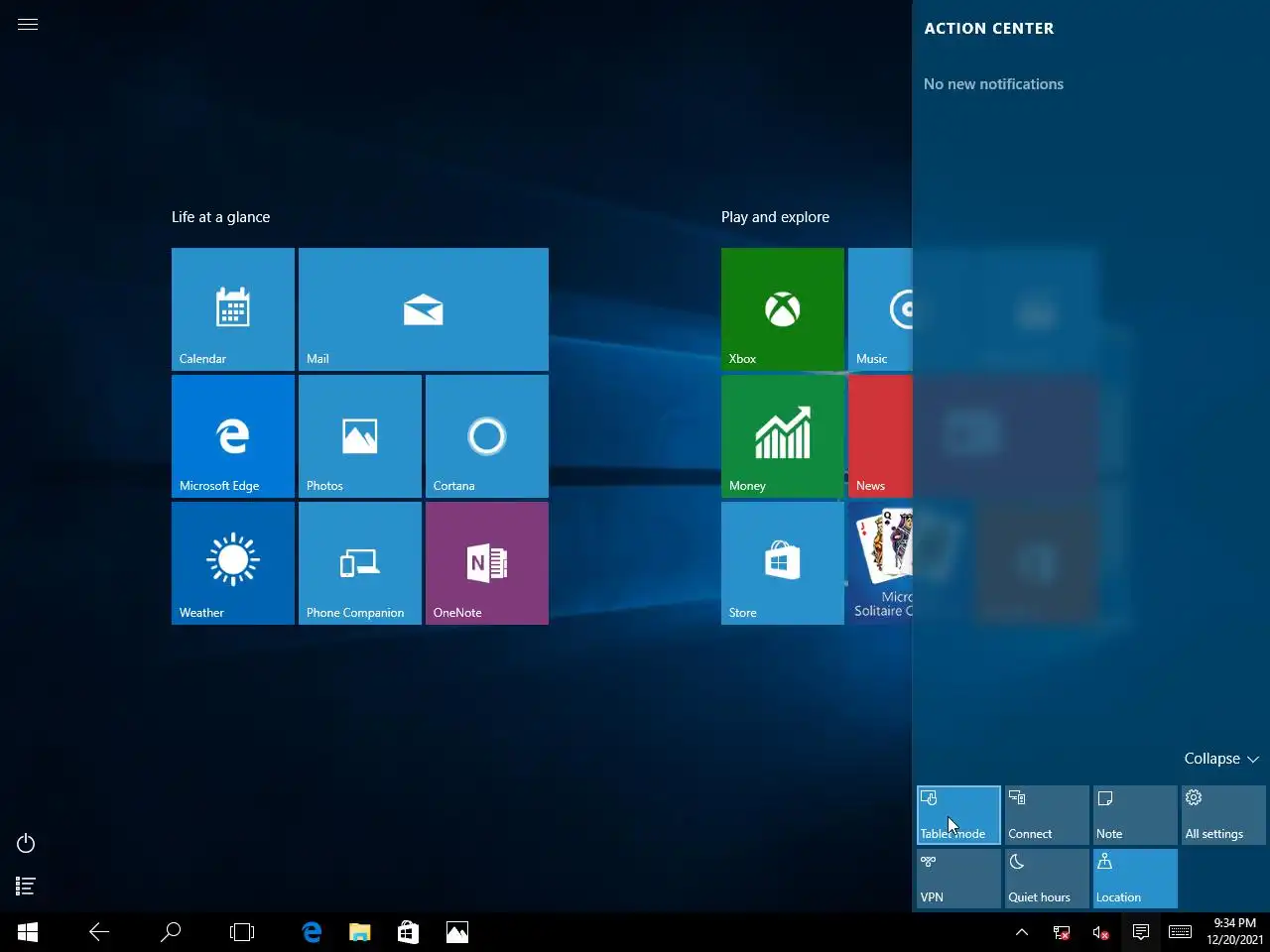The width and height of the screenshot is (1270, 952).
Task: Click the Windows Start button
Action: tap(28, 932)
